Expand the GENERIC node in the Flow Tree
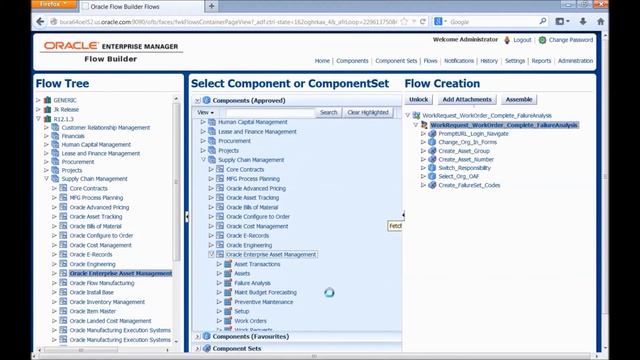This screenshot has width=640, height=360. 38,100
